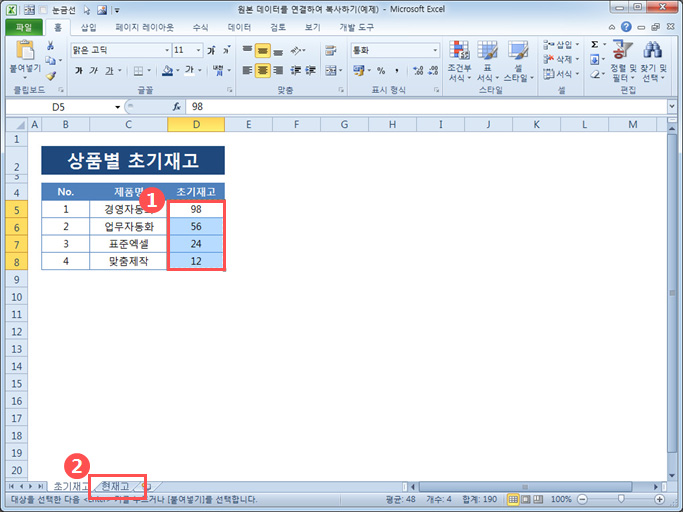Apply fill color bucket
The width and height of the screenshot is (683, 512).
point(167,71)
